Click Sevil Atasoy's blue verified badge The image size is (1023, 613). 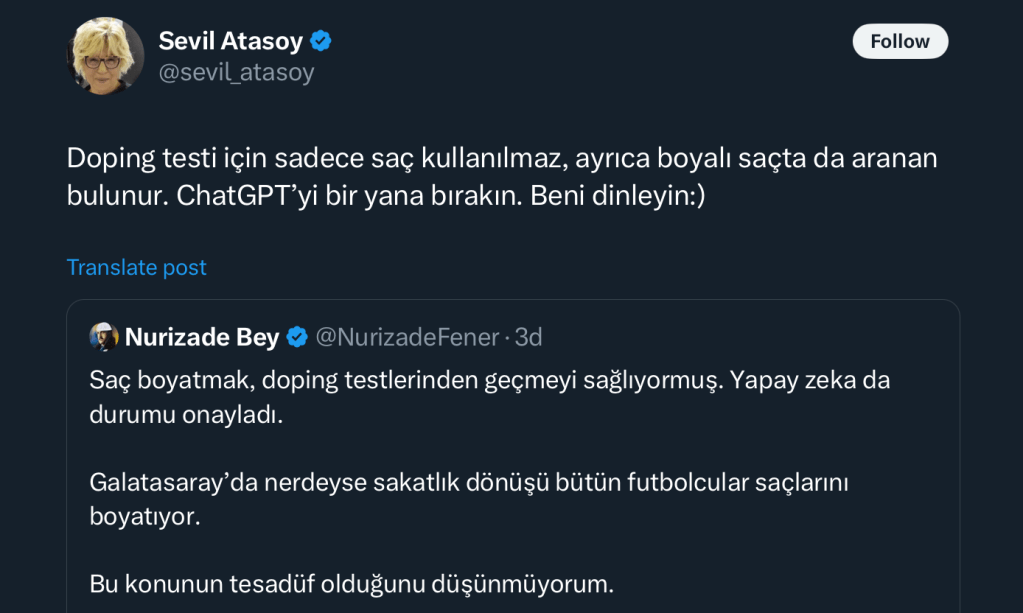tap(321, 41)
